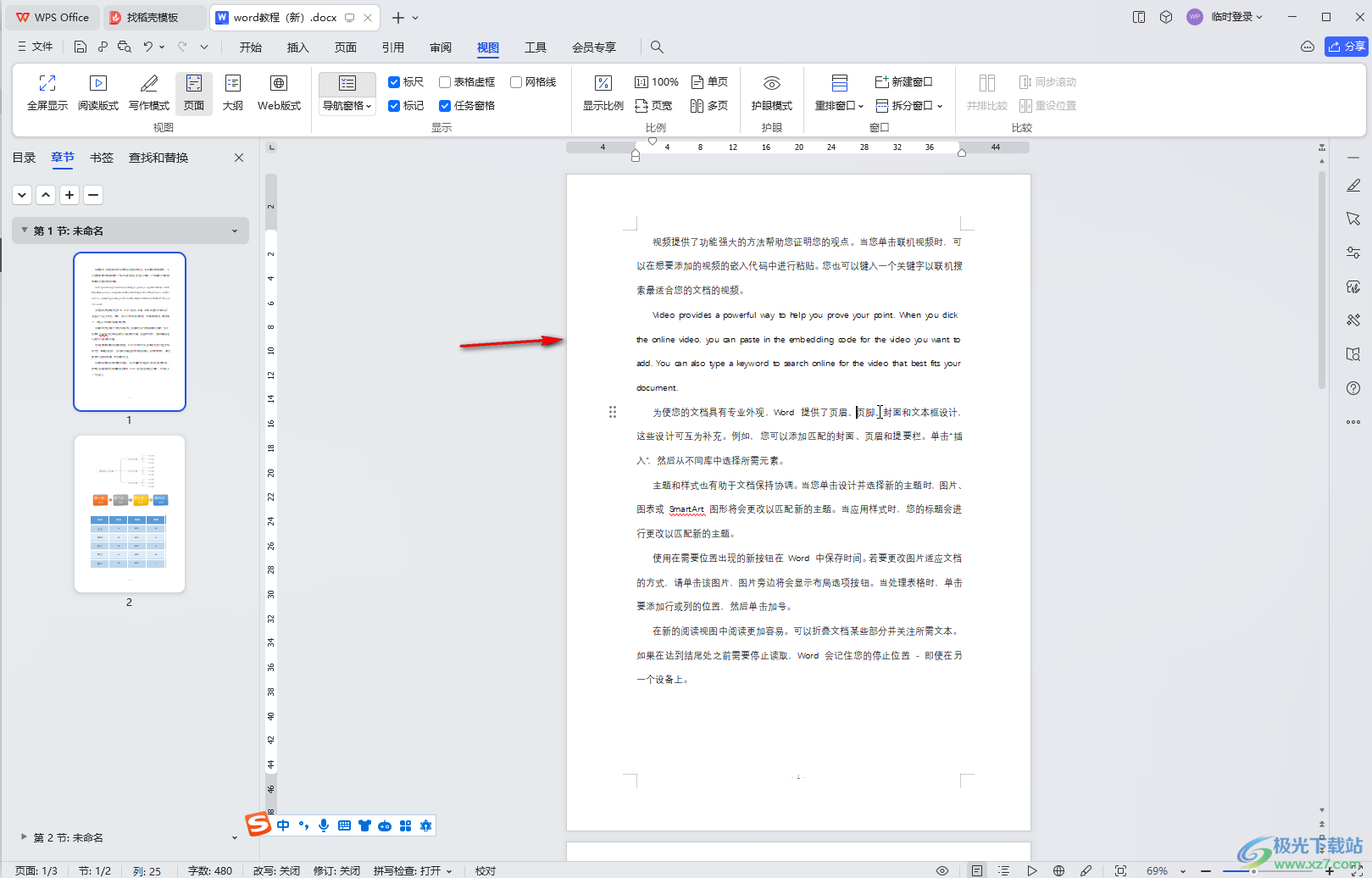Open the File menu
1372x878 pixels.
click(35, 47)
